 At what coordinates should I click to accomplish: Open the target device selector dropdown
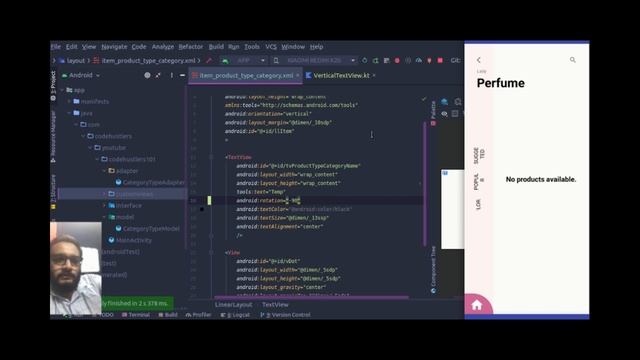pos(314,60)
